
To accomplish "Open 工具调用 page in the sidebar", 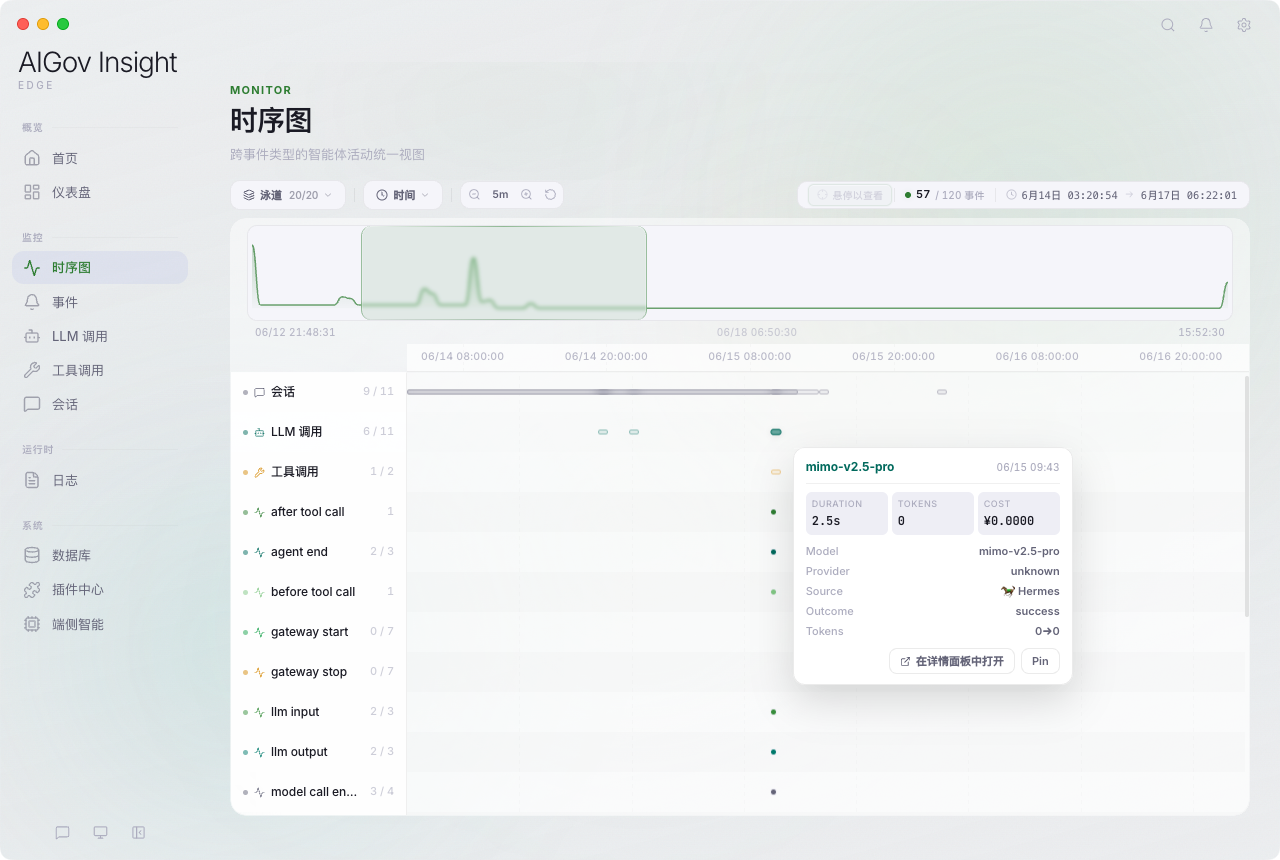I will coord(100,370).
